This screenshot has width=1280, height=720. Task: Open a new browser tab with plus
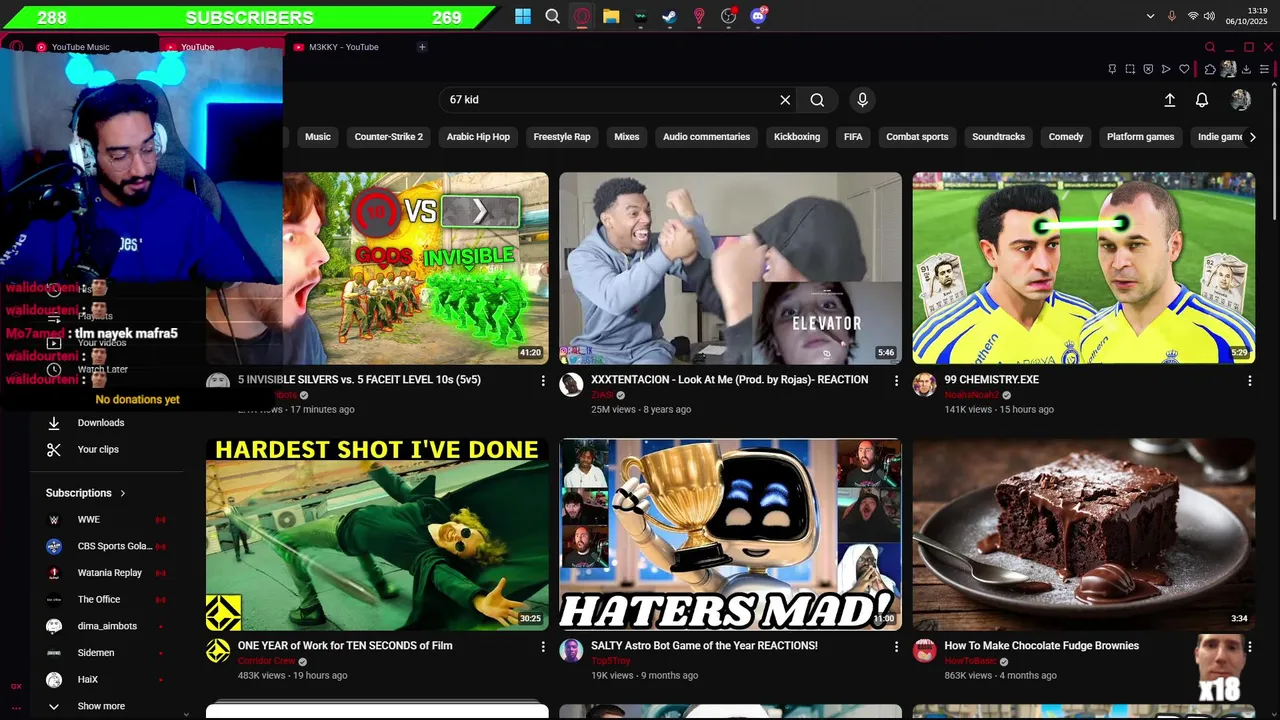(x=422, y=47)
